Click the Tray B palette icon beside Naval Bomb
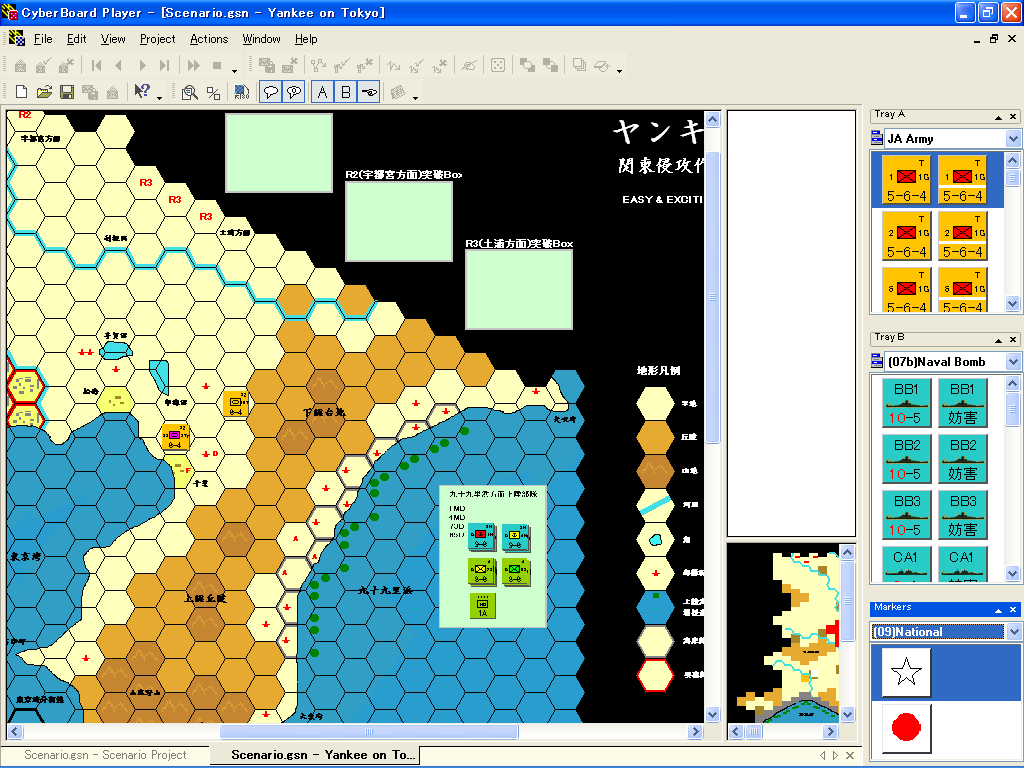 877,360
